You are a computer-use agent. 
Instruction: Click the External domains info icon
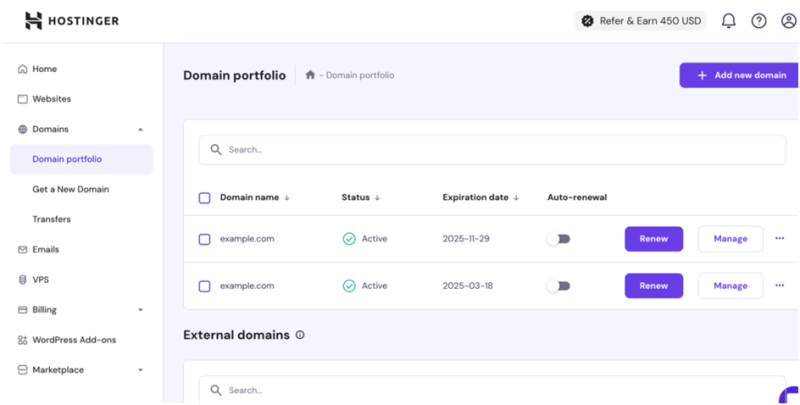(300, 335)
